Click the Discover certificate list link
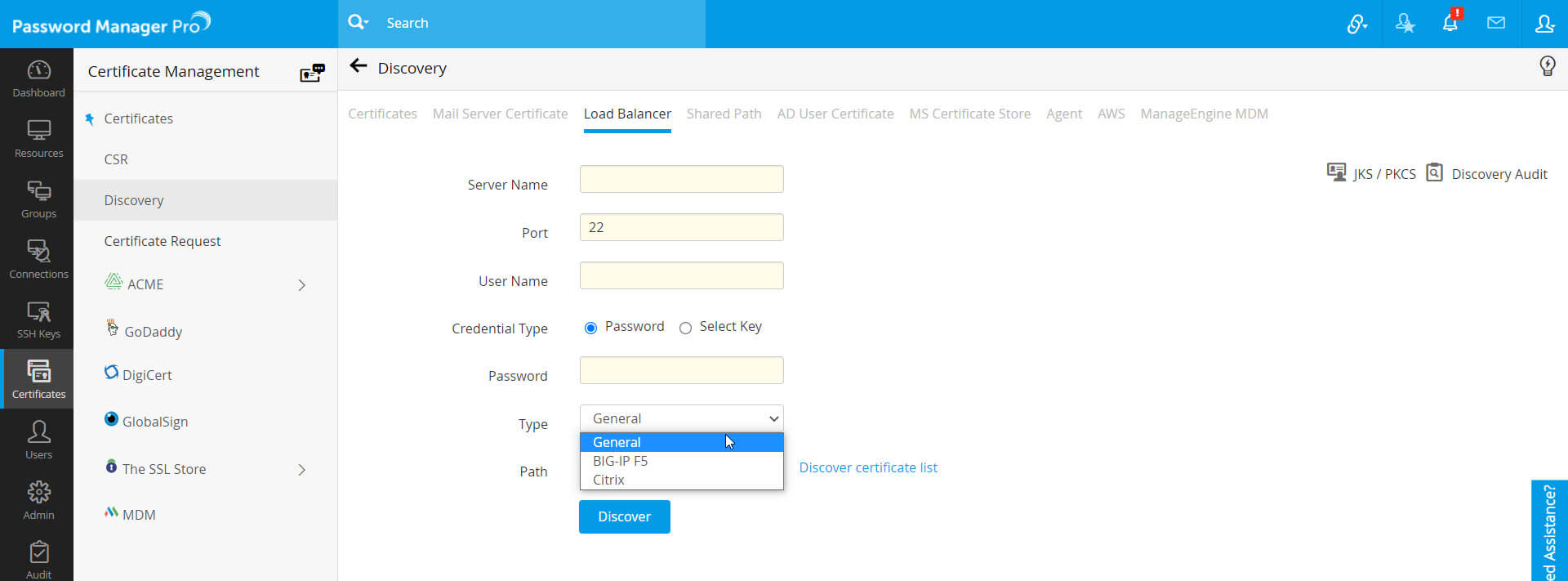 click(x=868, y=467)
